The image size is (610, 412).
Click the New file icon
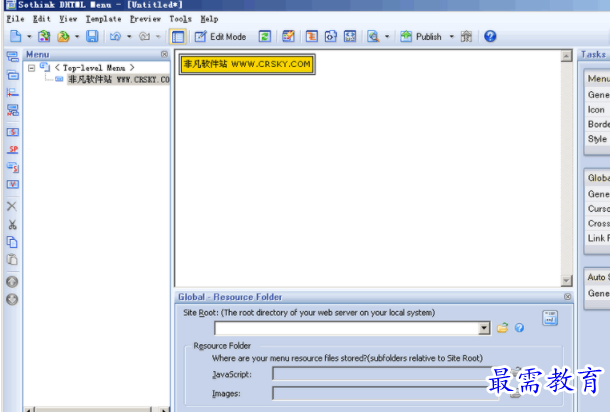point(16,37)
